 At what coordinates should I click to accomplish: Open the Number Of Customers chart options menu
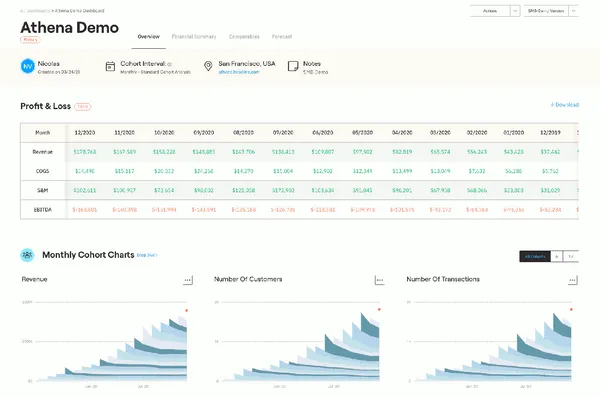[x=380, y=280]
